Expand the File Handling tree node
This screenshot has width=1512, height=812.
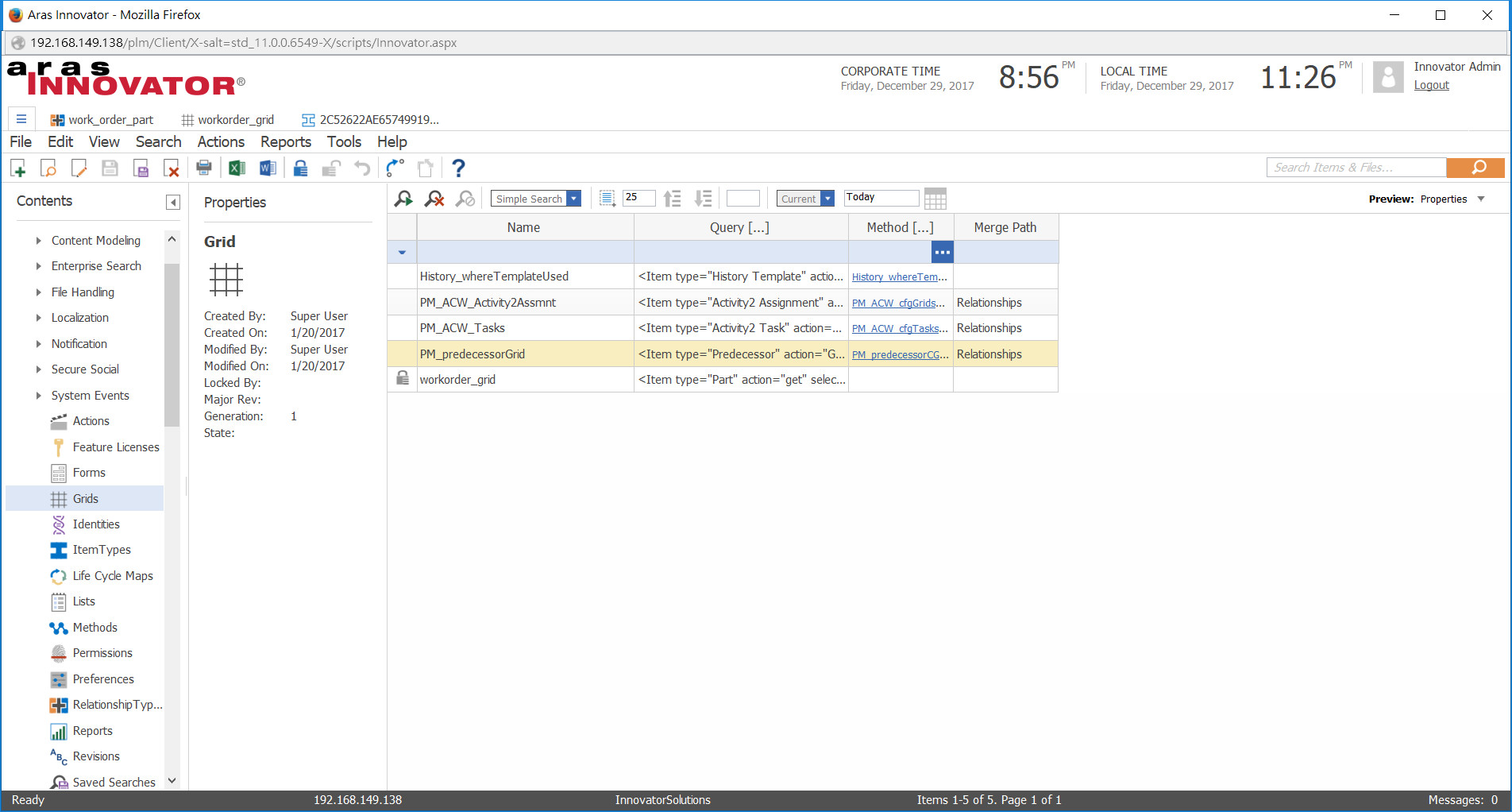(38, 292)
